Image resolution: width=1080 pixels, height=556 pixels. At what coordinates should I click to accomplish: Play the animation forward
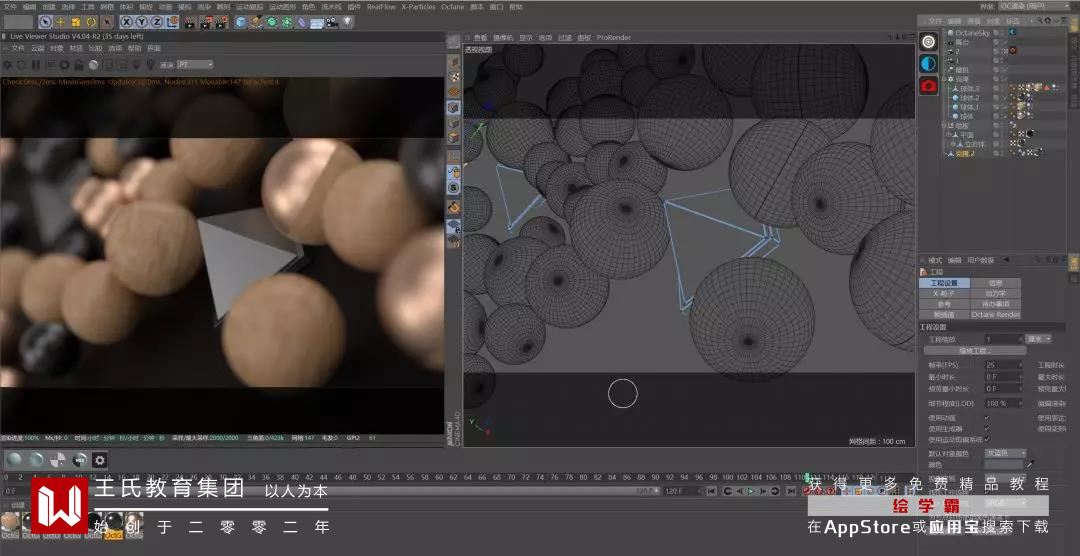click(x=751, y=491)
